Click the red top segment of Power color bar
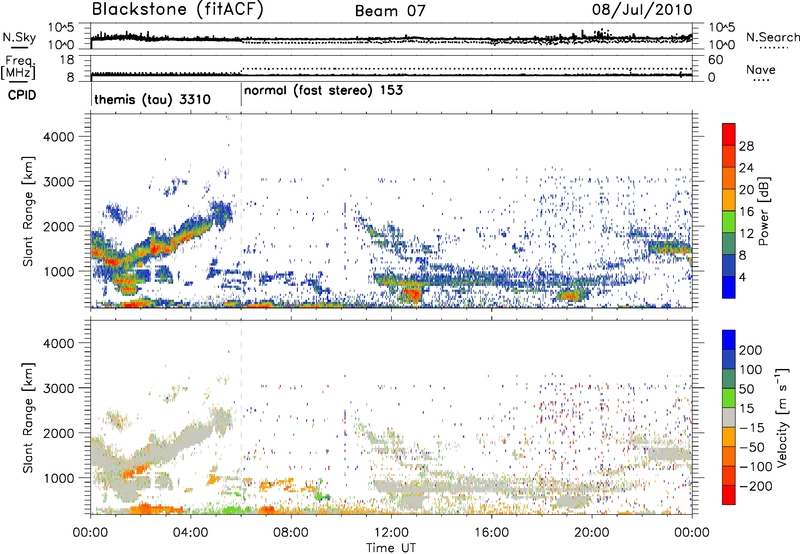800x554 pixels. (729, 134)
